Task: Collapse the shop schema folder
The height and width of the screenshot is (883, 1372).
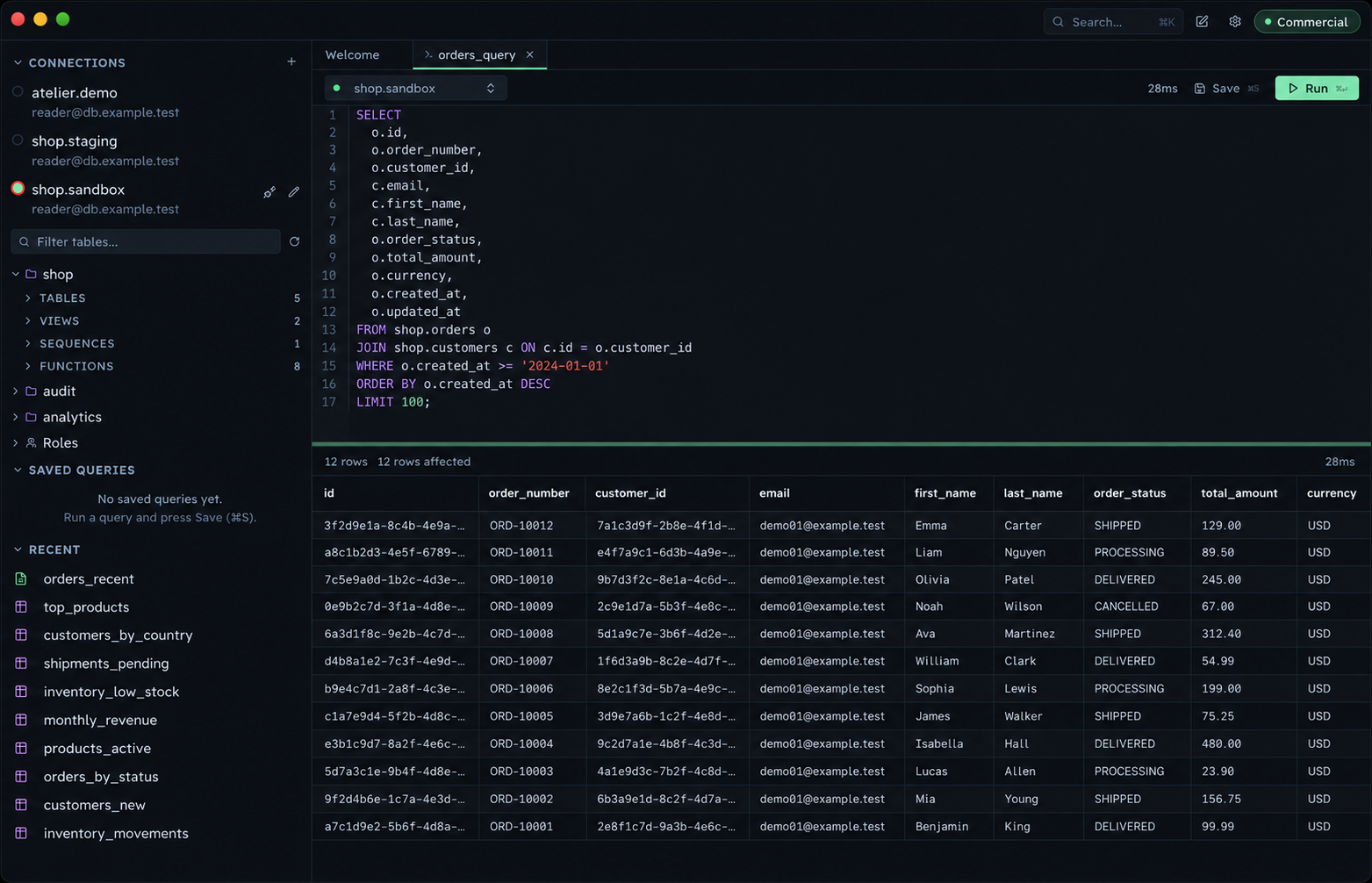Action: coord(16,275)
